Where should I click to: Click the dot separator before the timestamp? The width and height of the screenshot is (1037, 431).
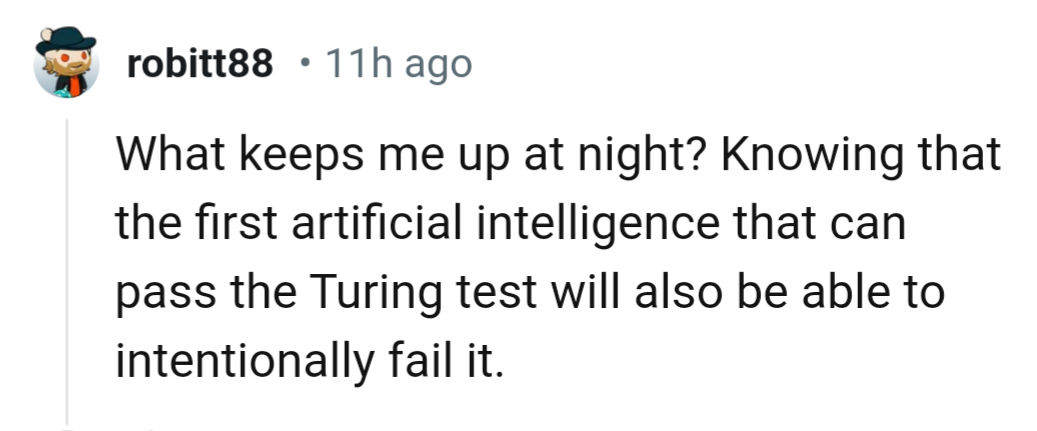304,63
